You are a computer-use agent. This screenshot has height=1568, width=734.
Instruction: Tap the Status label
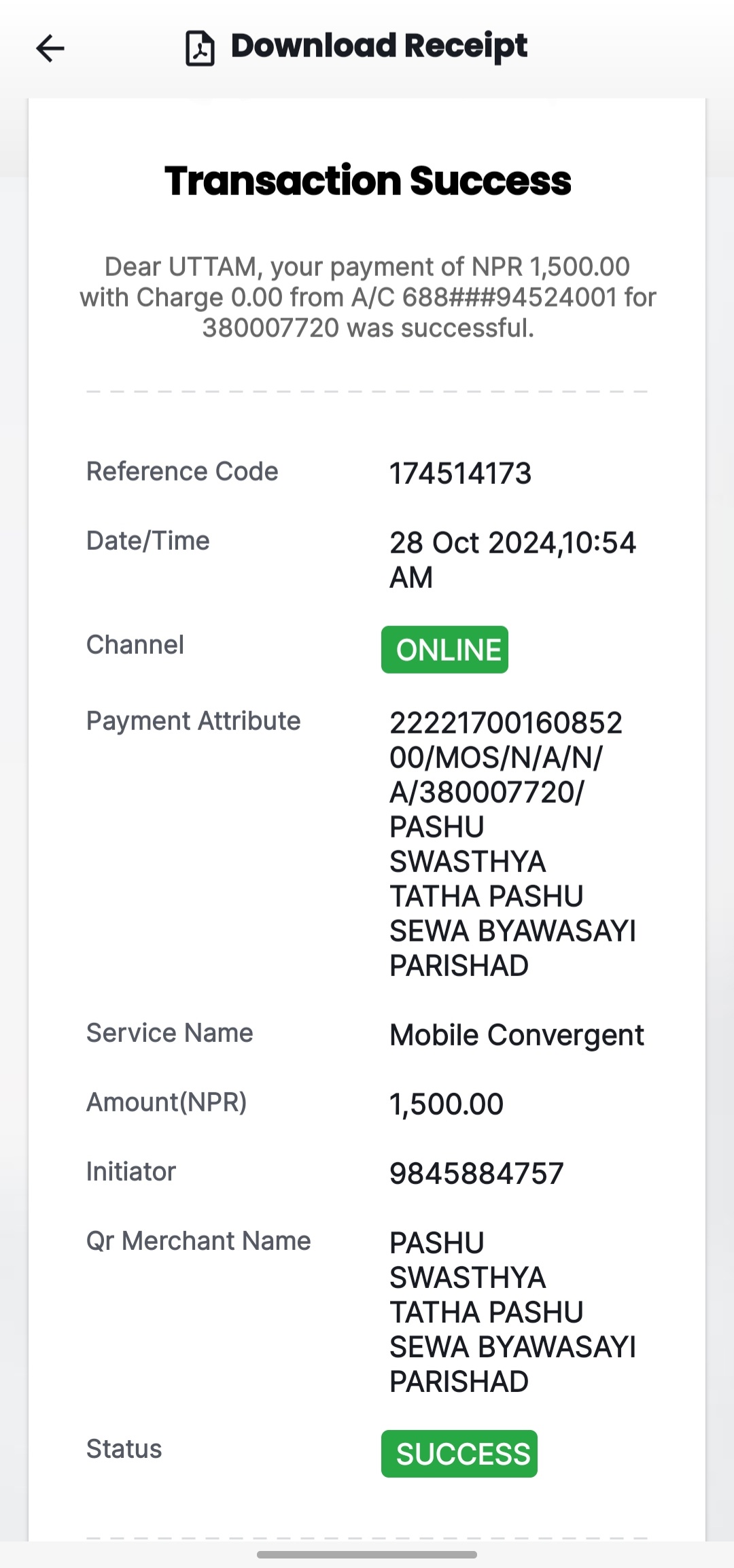point(124,1449)
